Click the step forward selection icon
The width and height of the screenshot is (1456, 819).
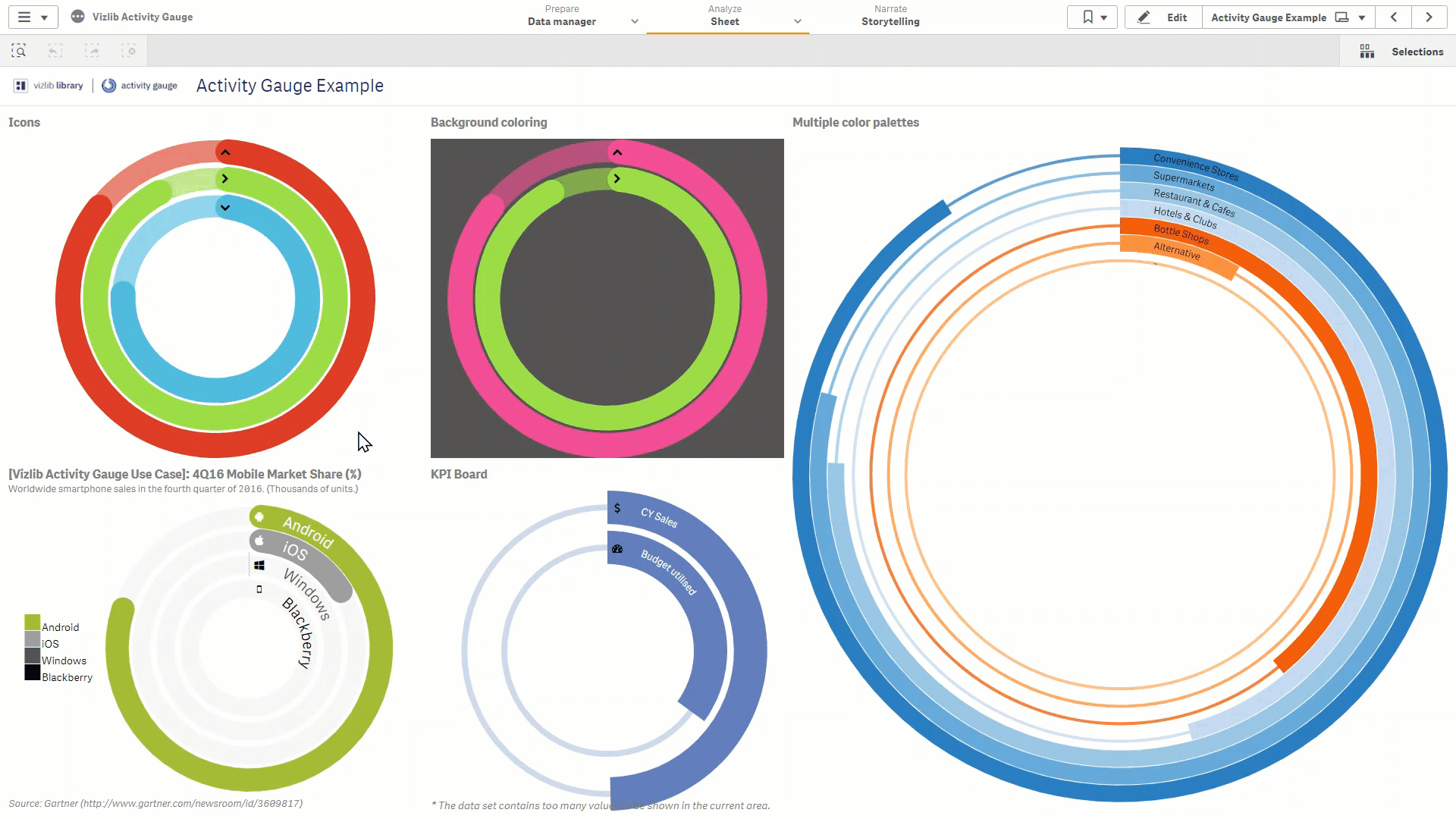click(92, 51)
